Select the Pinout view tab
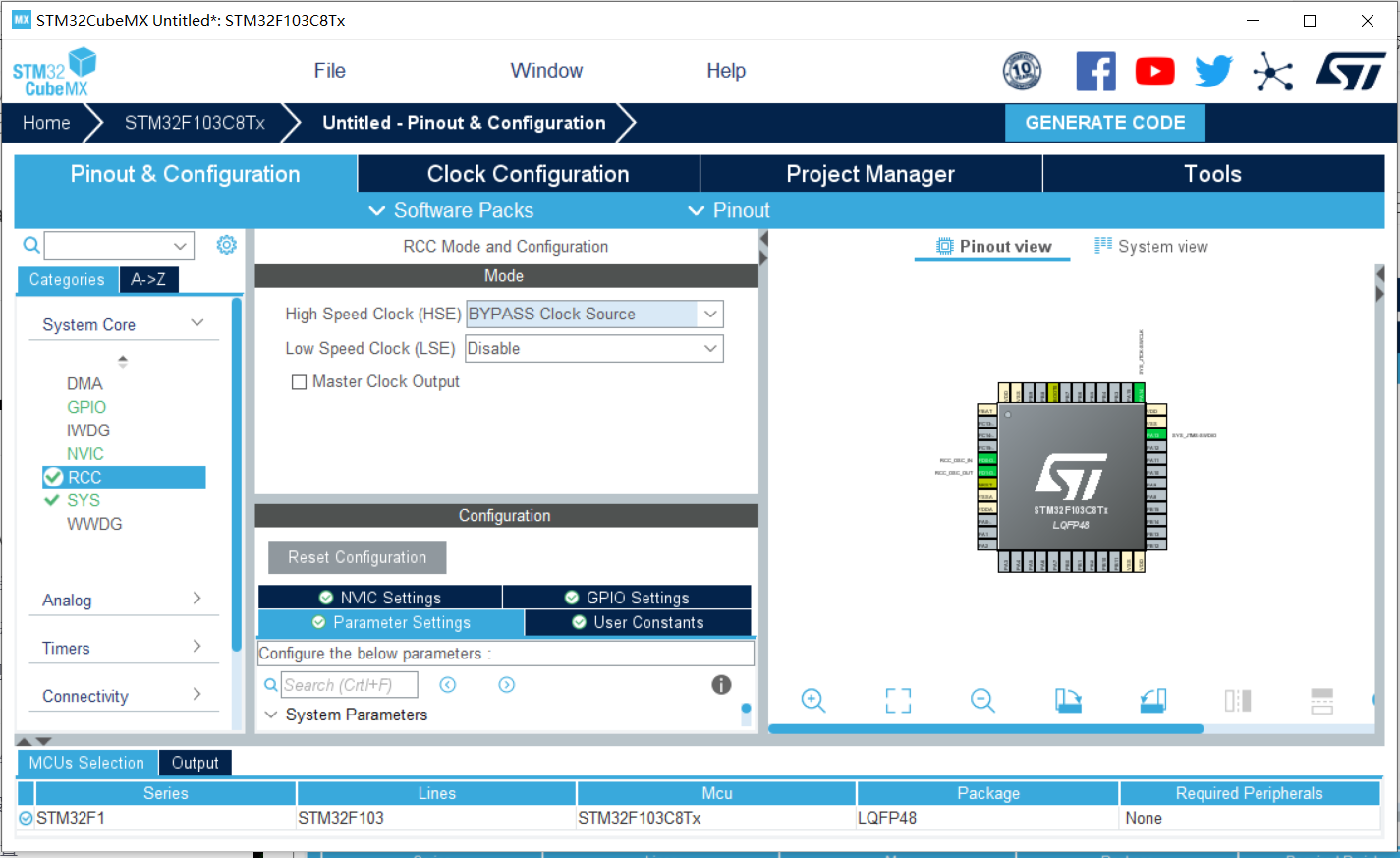 tap(993, 247)
